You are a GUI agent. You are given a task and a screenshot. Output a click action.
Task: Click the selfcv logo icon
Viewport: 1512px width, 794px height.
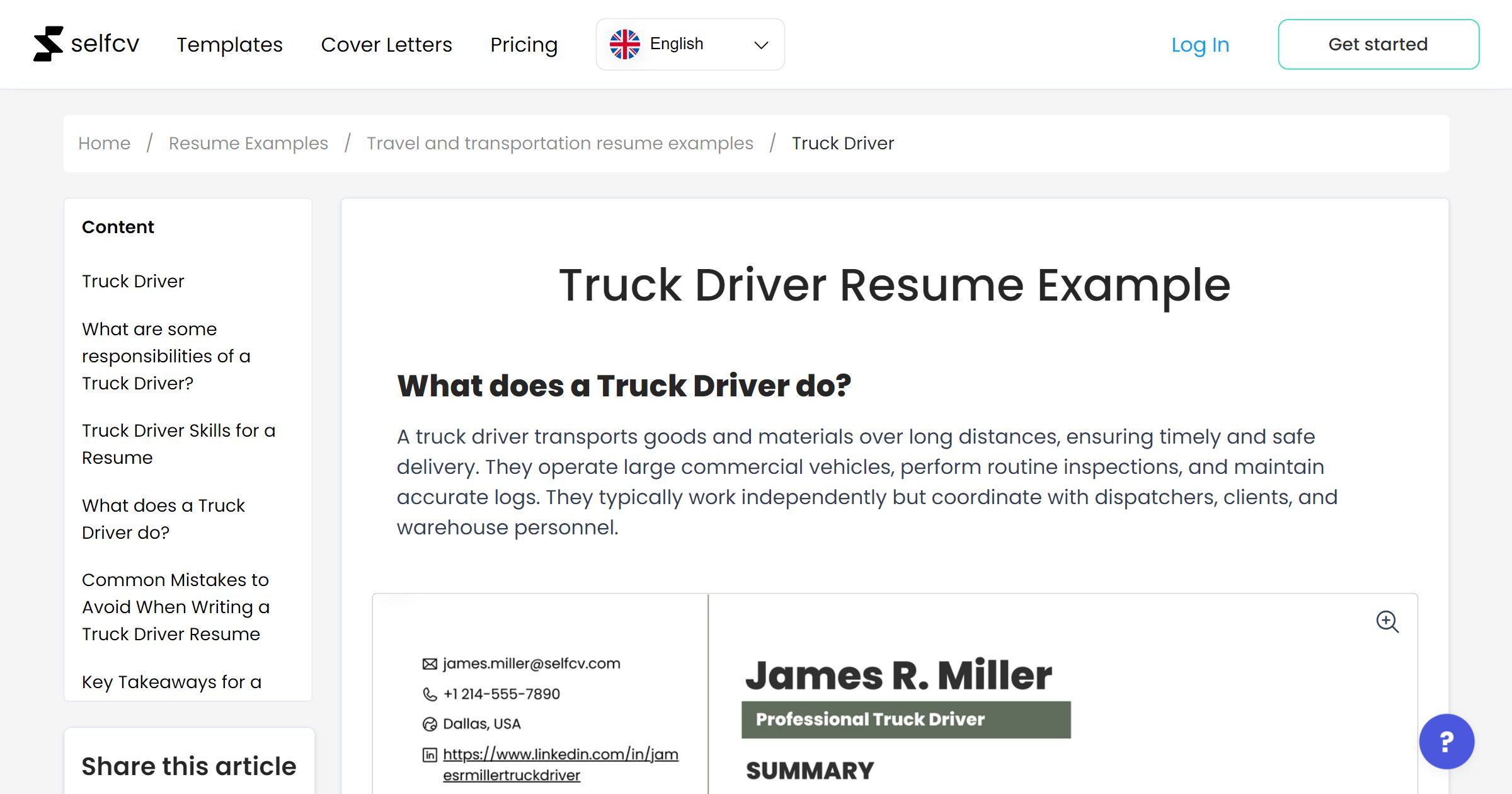(x=49, y=44)
